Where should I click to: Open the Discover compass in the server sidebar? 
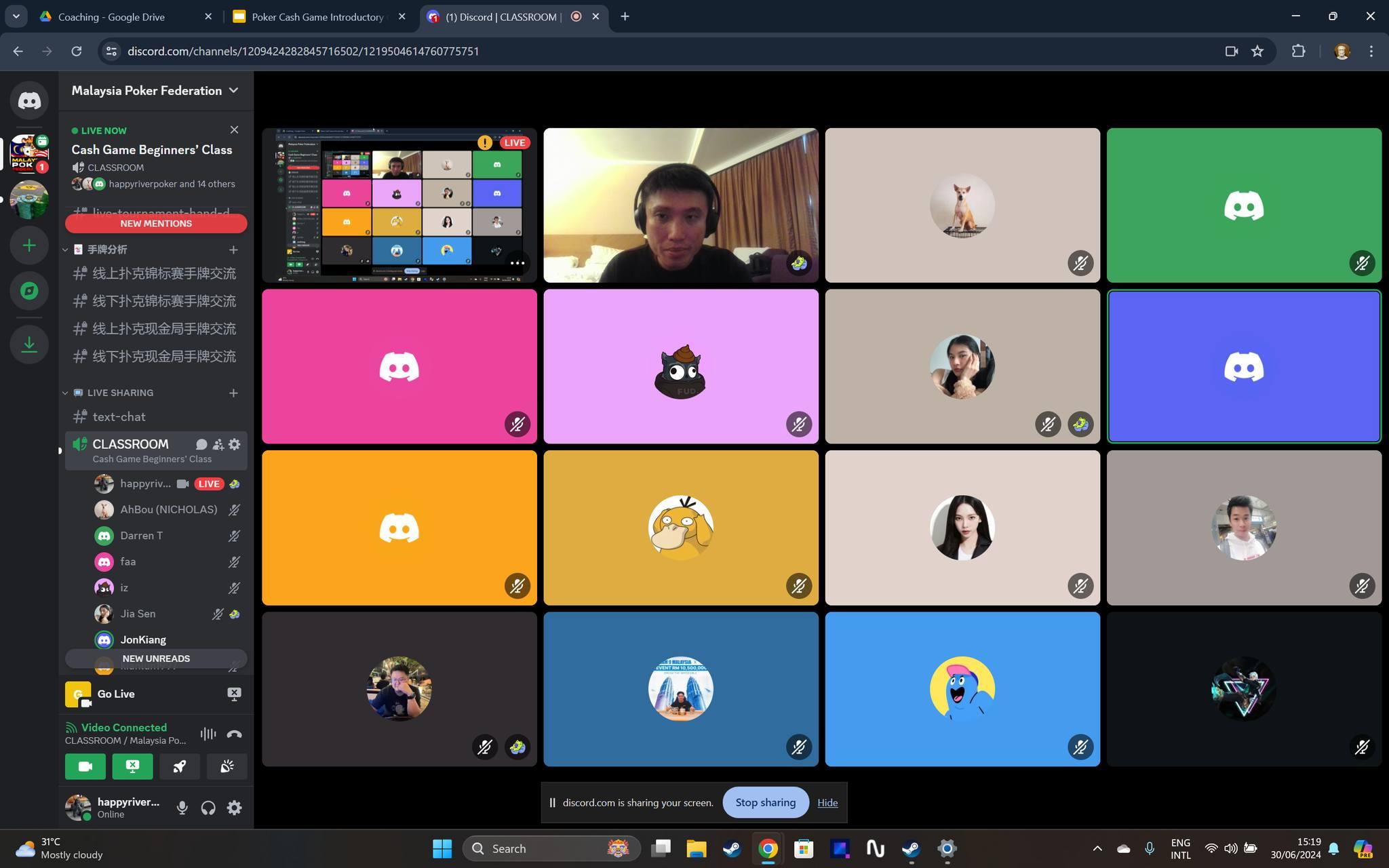tap(29, 290)
